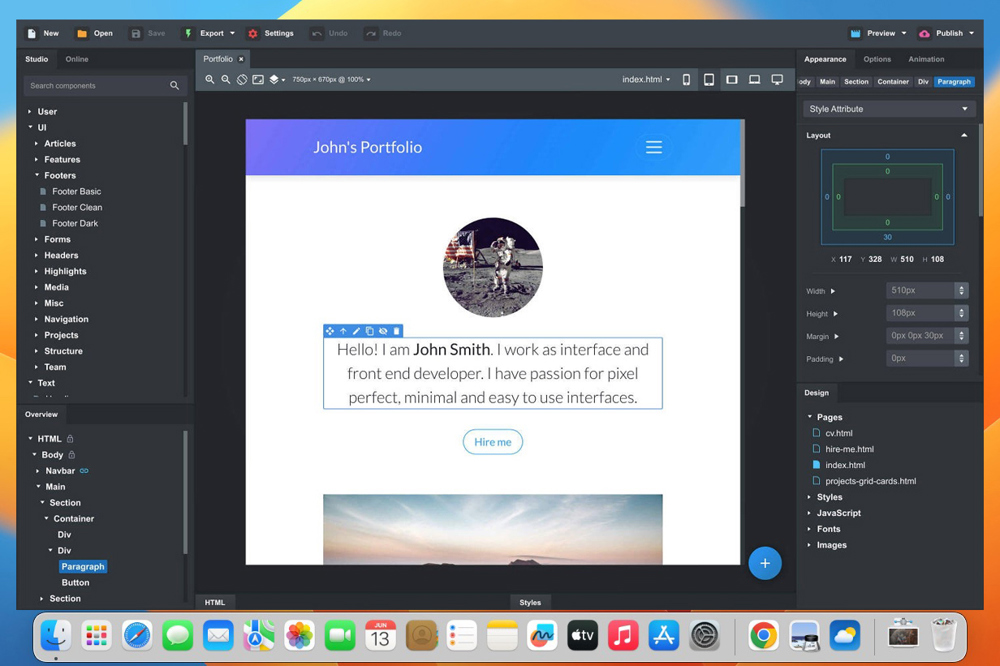Click the blue plus add button
Image resolution: width=1000 pixels, height=666 pixels.
click(x=765, y=563)
